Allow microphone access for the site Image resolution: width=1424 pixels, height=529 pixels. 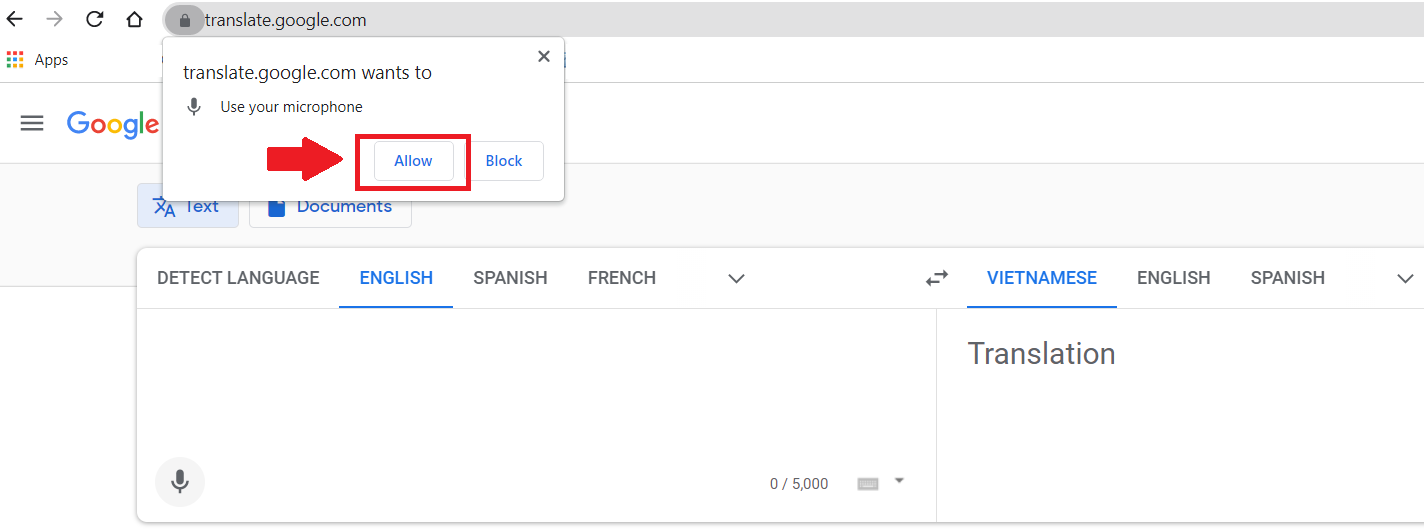point(413,161)
